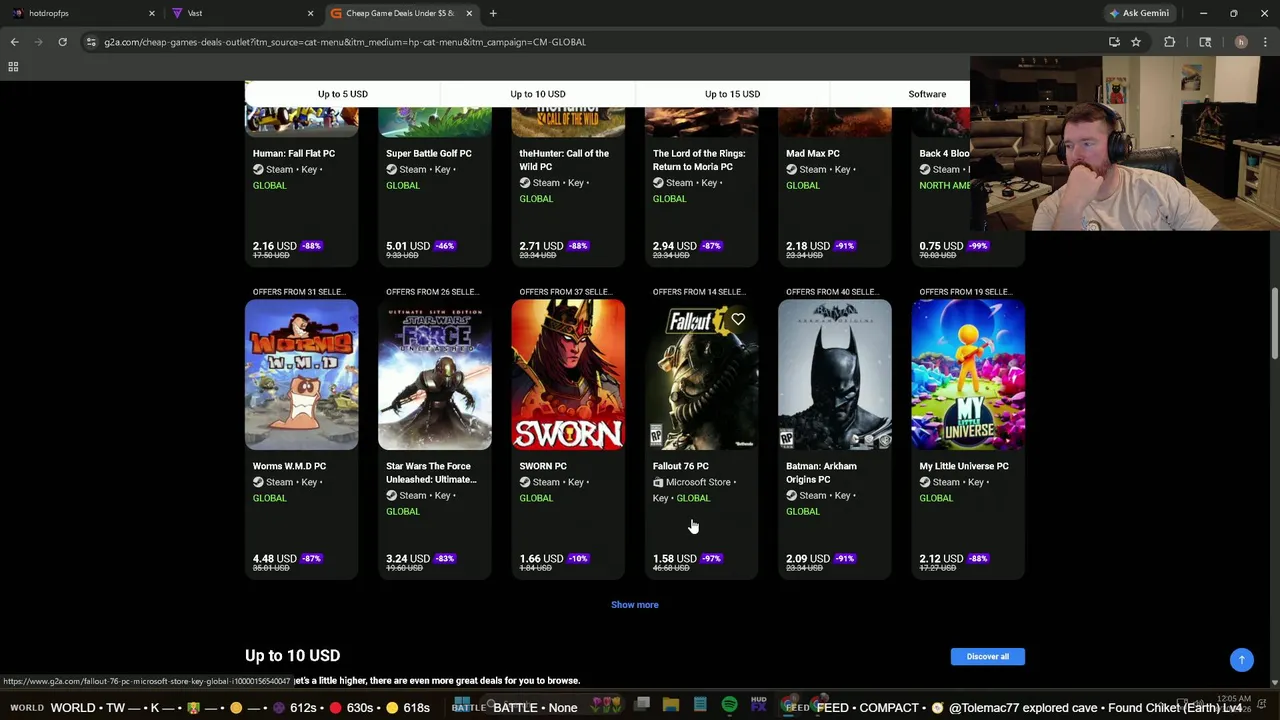Image resolution: width=1280 pixels, height=720 pixels.
Task: Close the Vast tab
Action: click(310, 13)
